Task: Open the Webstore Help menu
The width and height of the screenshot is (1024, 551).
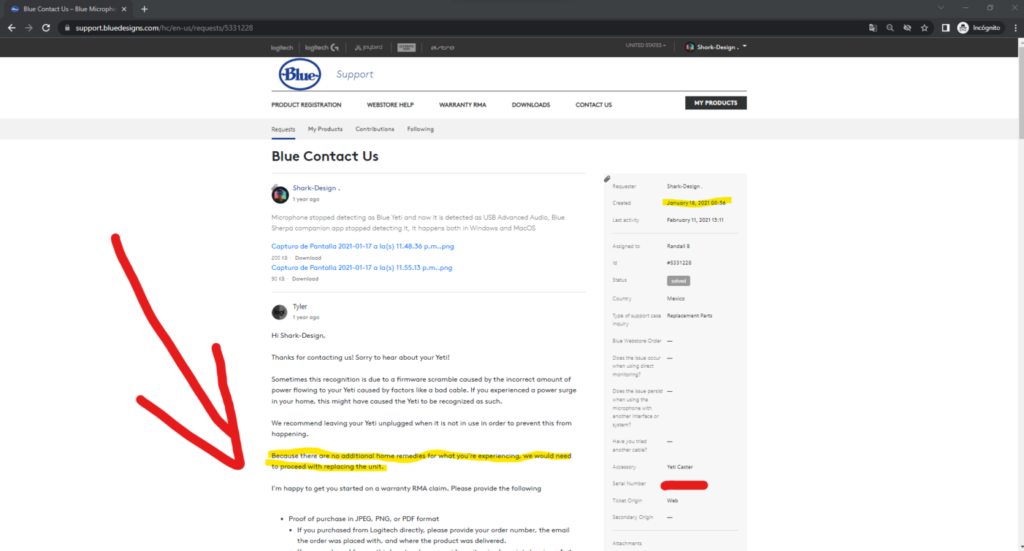Action: tap(390, 105)
